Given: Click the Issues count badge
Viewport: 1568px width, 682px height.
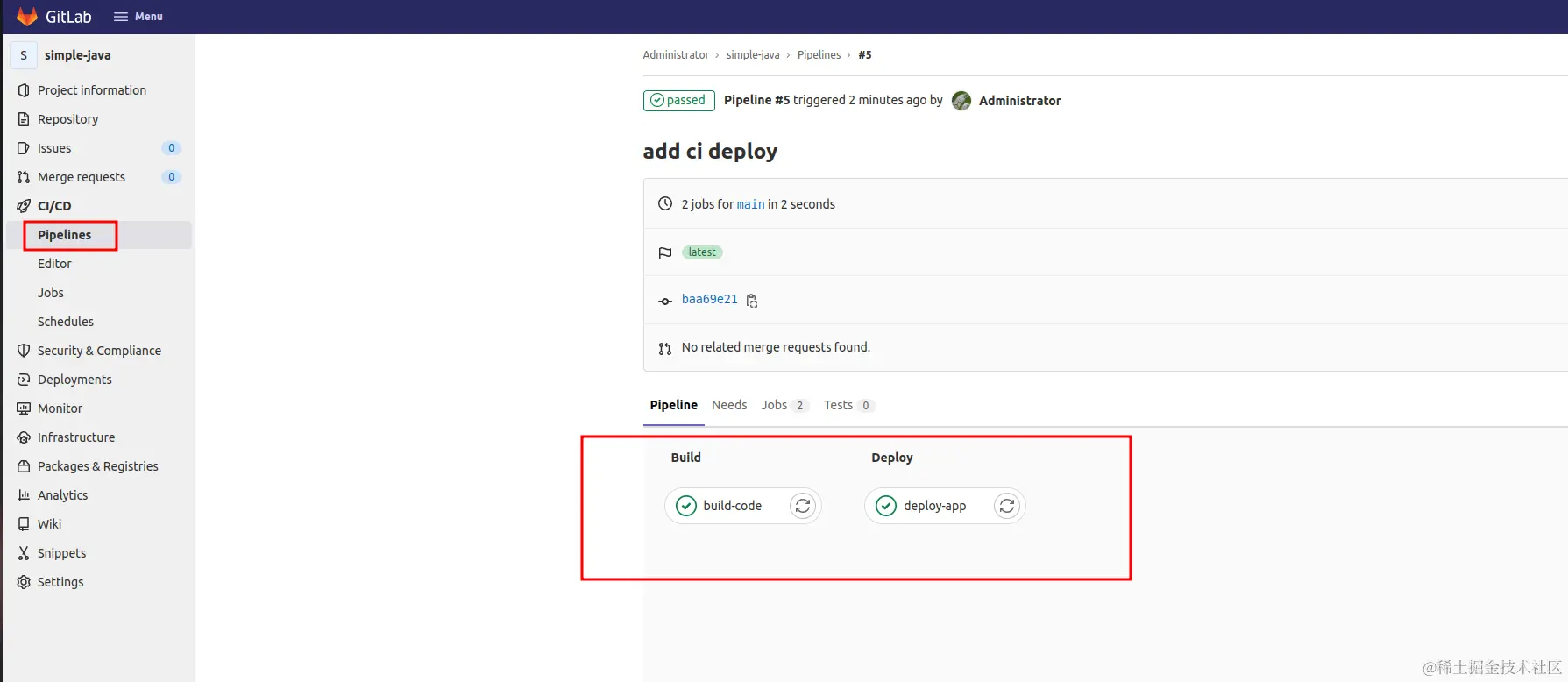Looking at the screenshot, I should [x=172, y=148].
